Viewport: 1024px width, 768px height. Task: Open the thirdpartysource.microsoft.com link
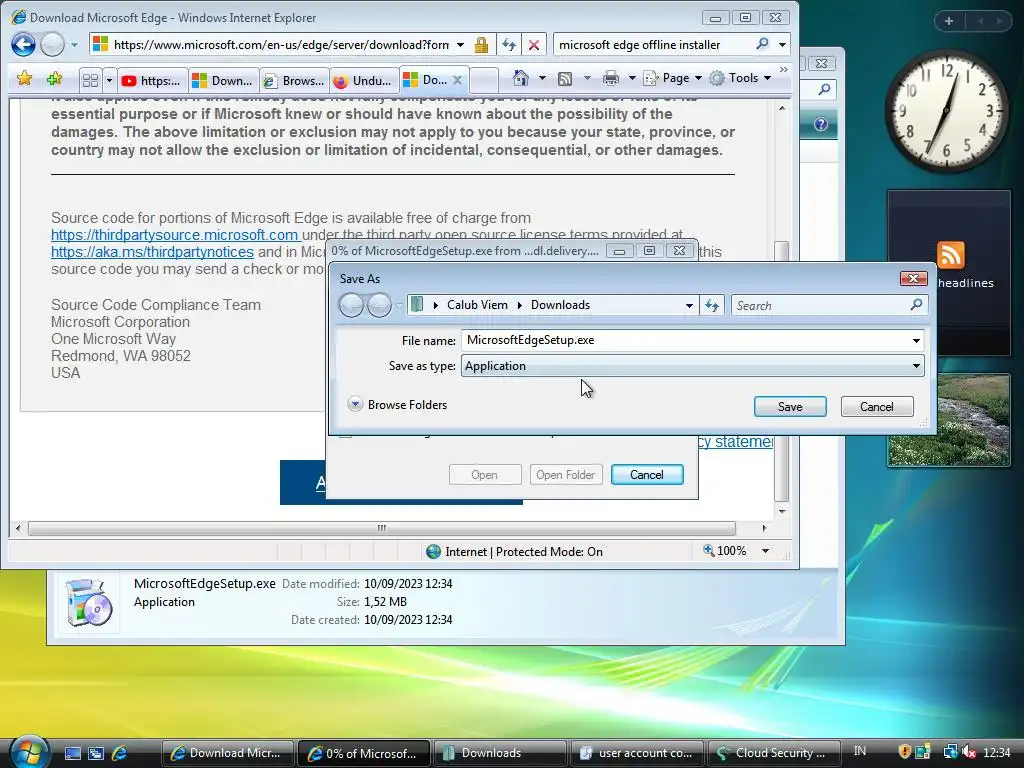pos(174,235)
